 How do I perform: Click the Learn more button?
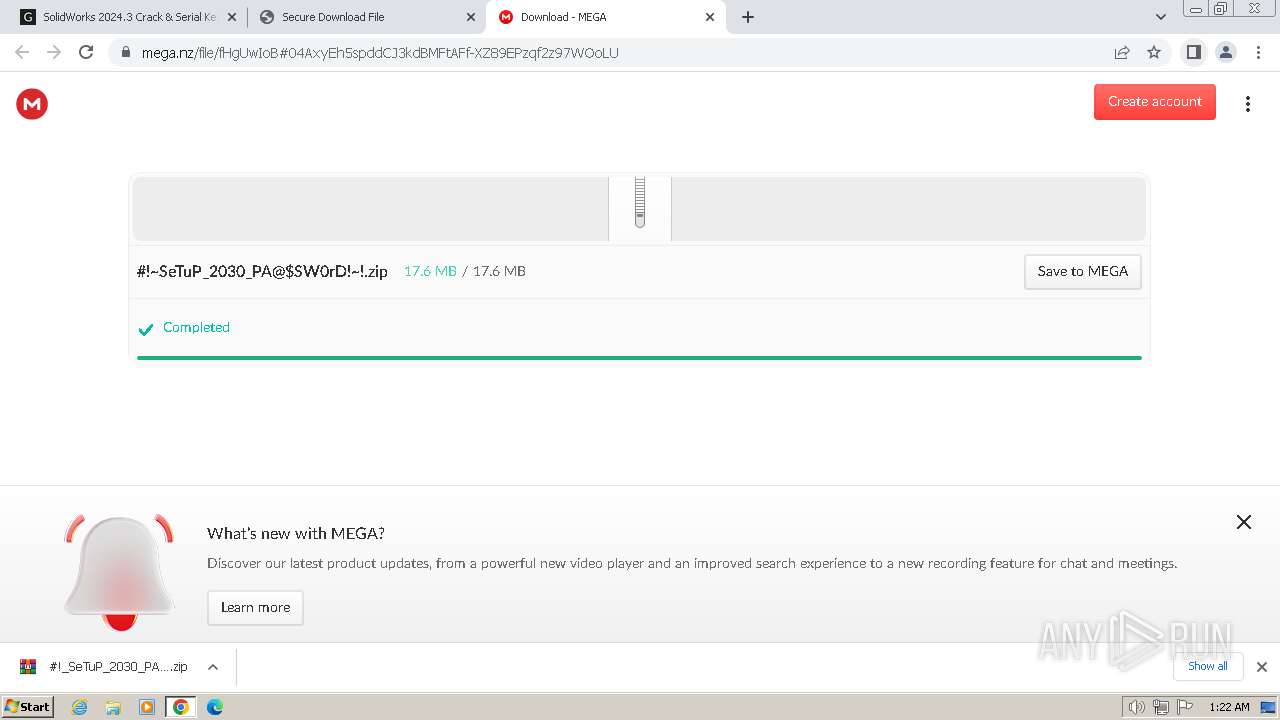click(x=255, y=607)
